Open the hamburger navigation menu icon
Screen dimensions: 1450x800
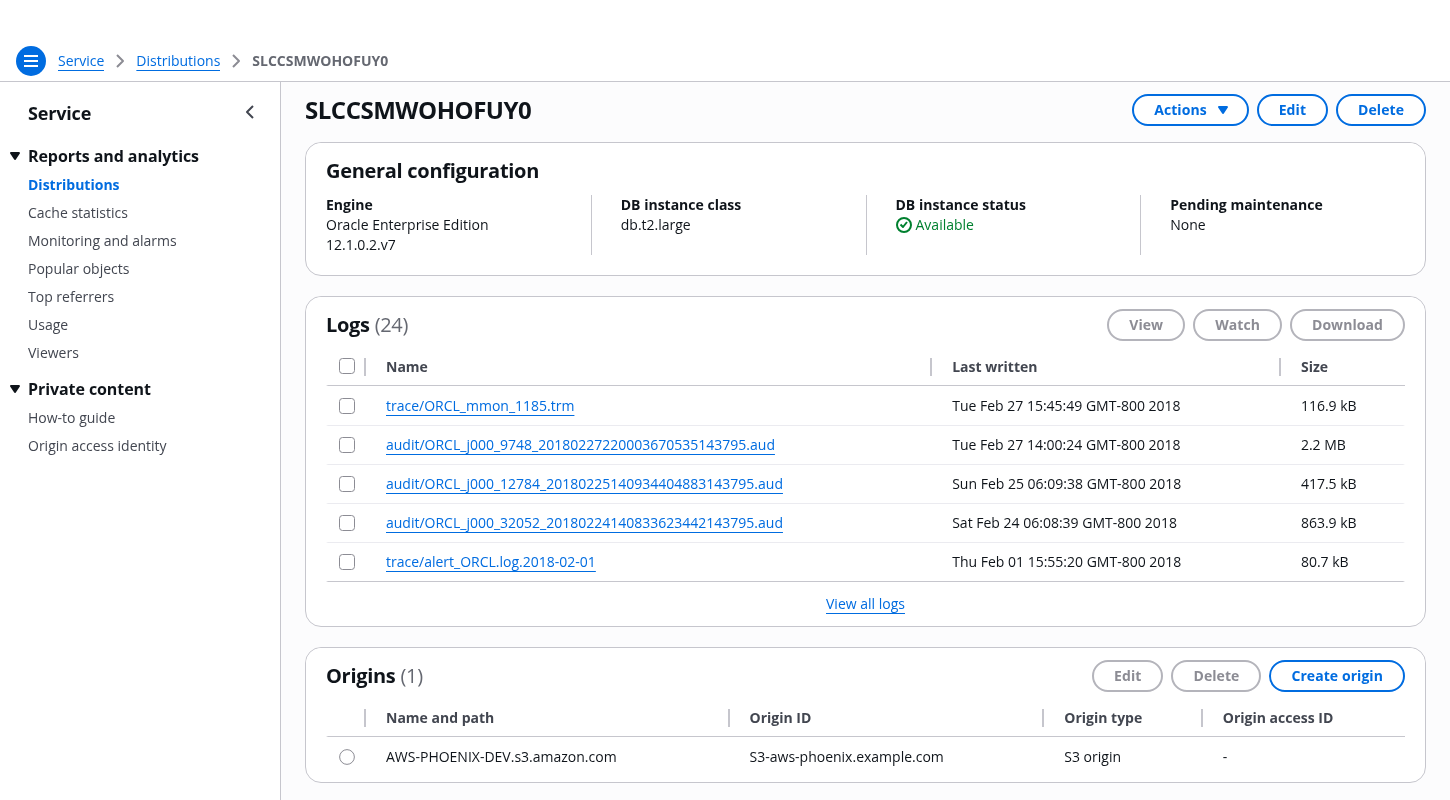(x=31, y=61)
